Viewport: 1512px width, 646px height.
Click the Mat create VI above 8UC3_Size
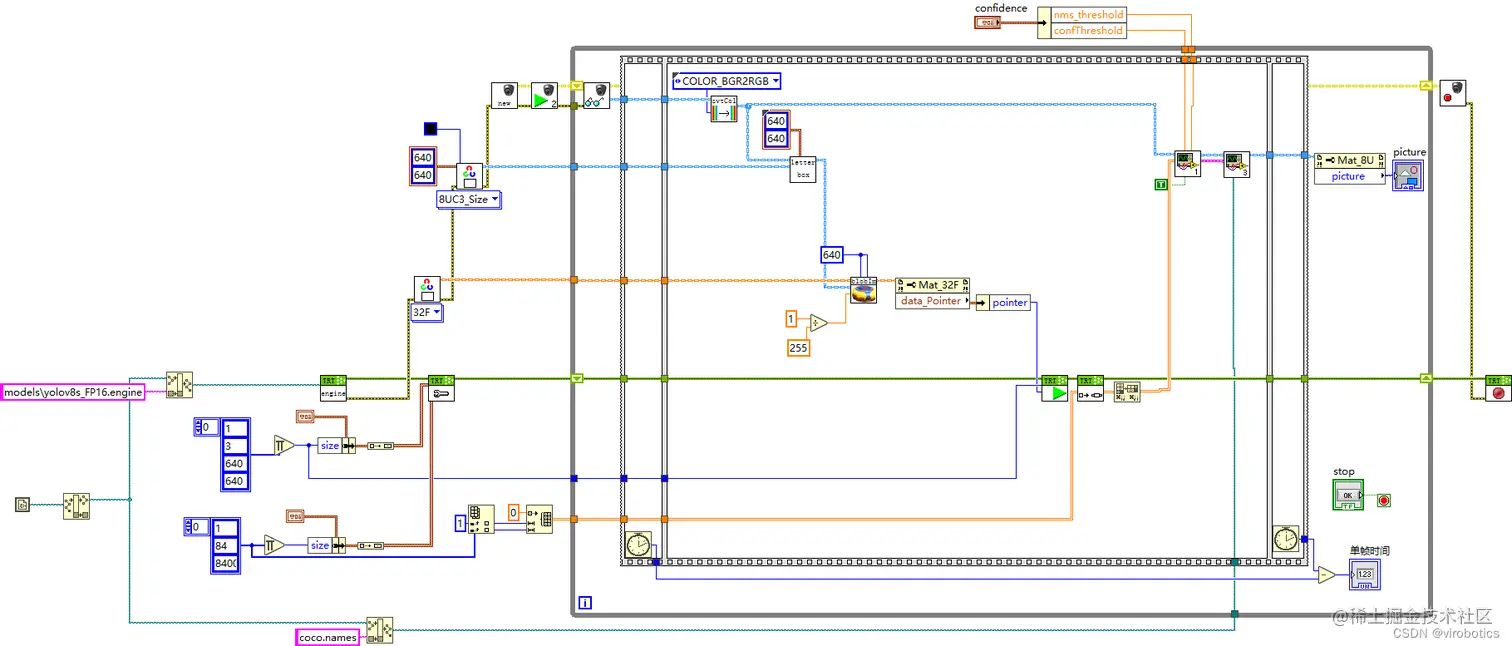click(470, 176)
